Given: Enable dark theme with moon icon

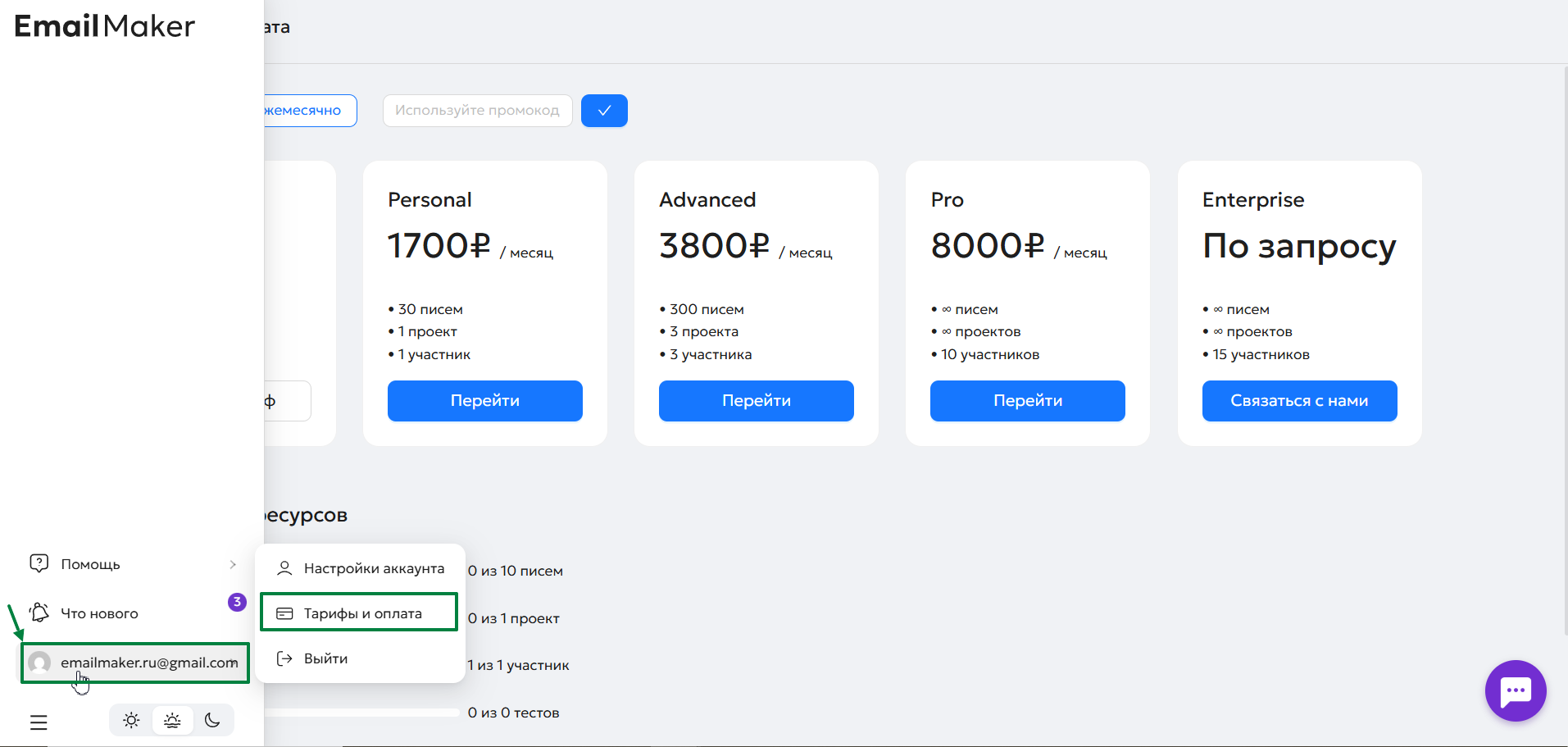Looking at the screenshot, I should coord(212,721).
